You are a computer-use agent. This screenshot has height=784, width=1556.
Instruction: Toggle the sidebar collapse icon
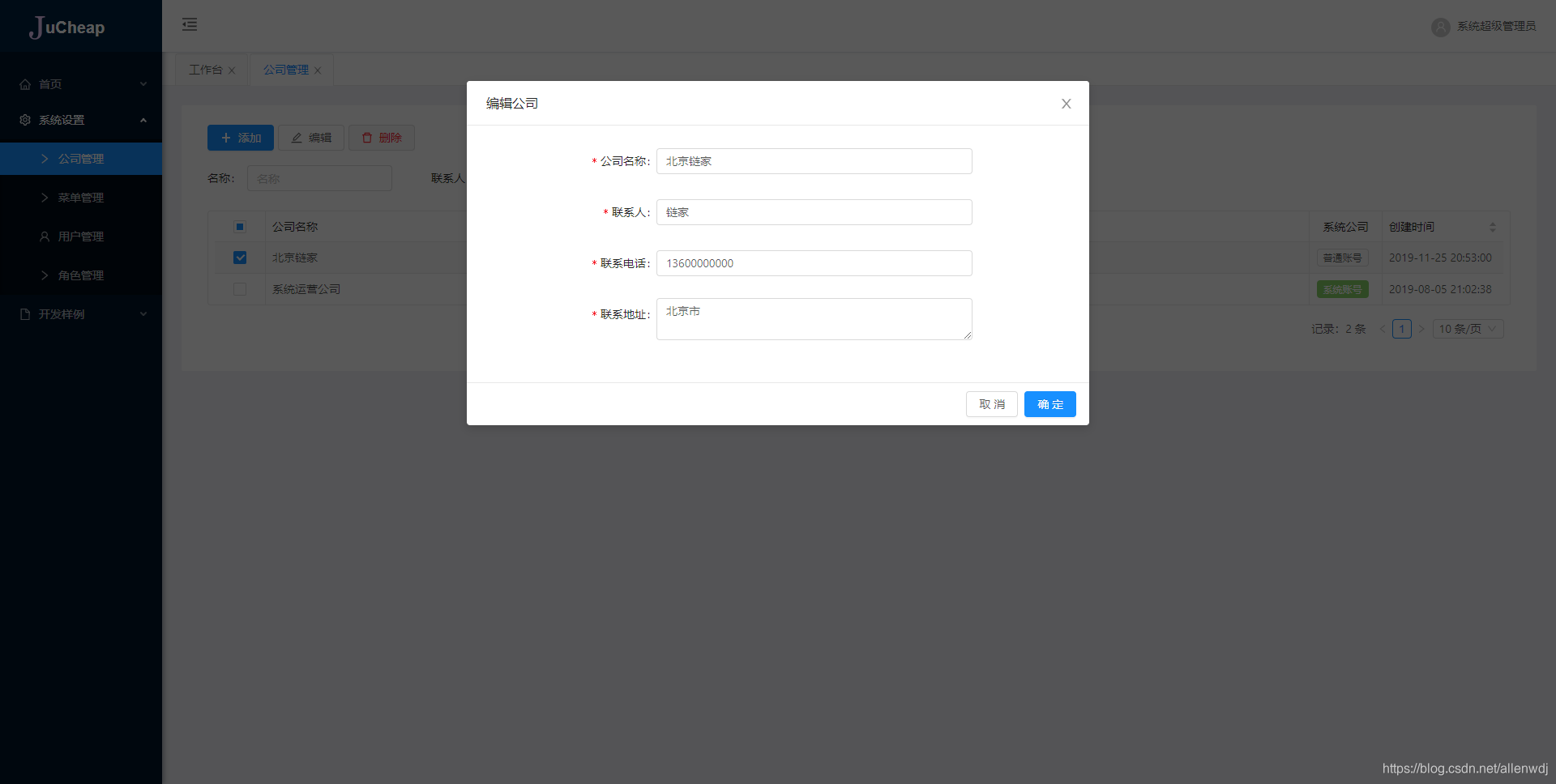point(190,24)
